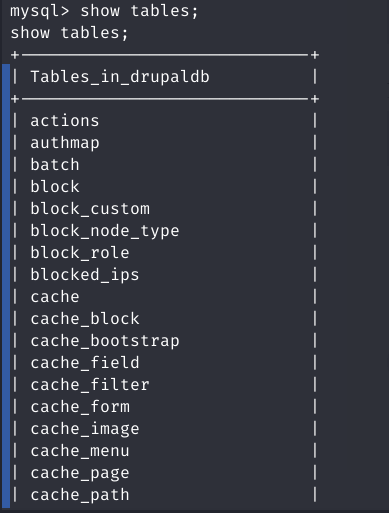Select the Tables_in_drupaldb header text
389x513 pixels.
click(120, 77)
